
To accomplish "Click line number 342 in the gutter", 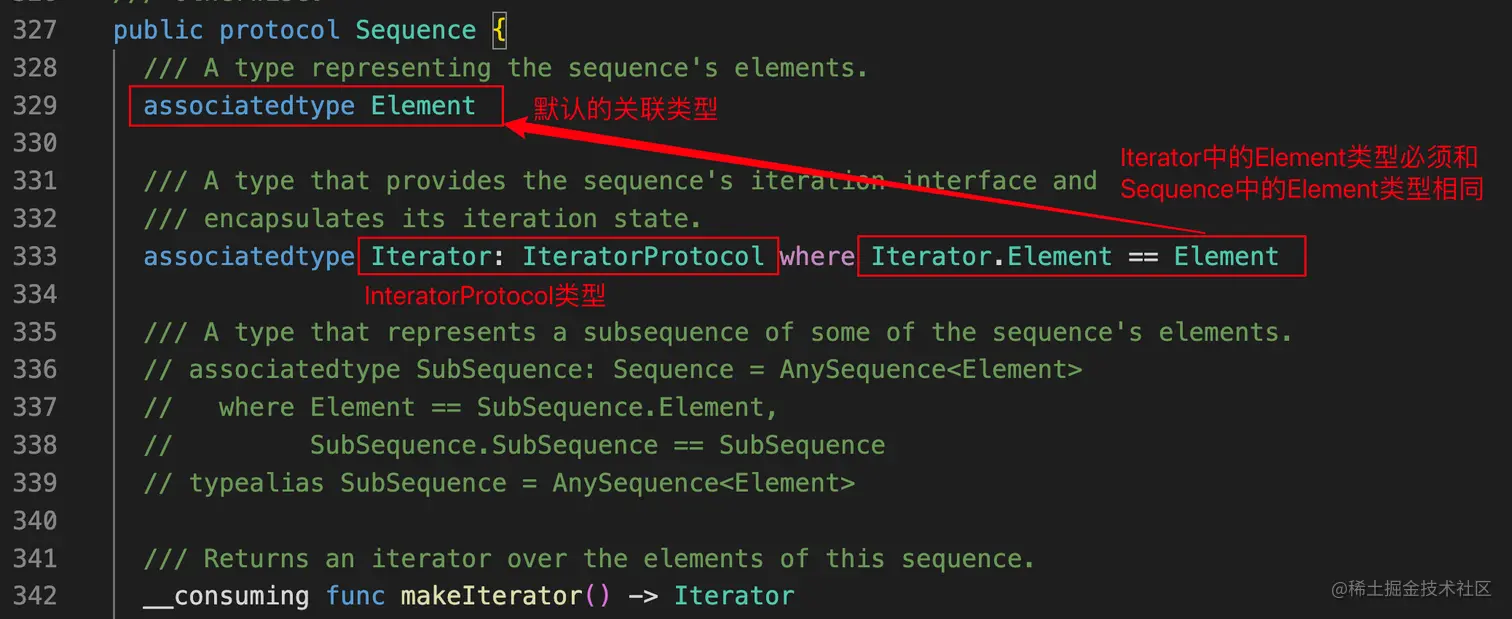I will [35, 596].
